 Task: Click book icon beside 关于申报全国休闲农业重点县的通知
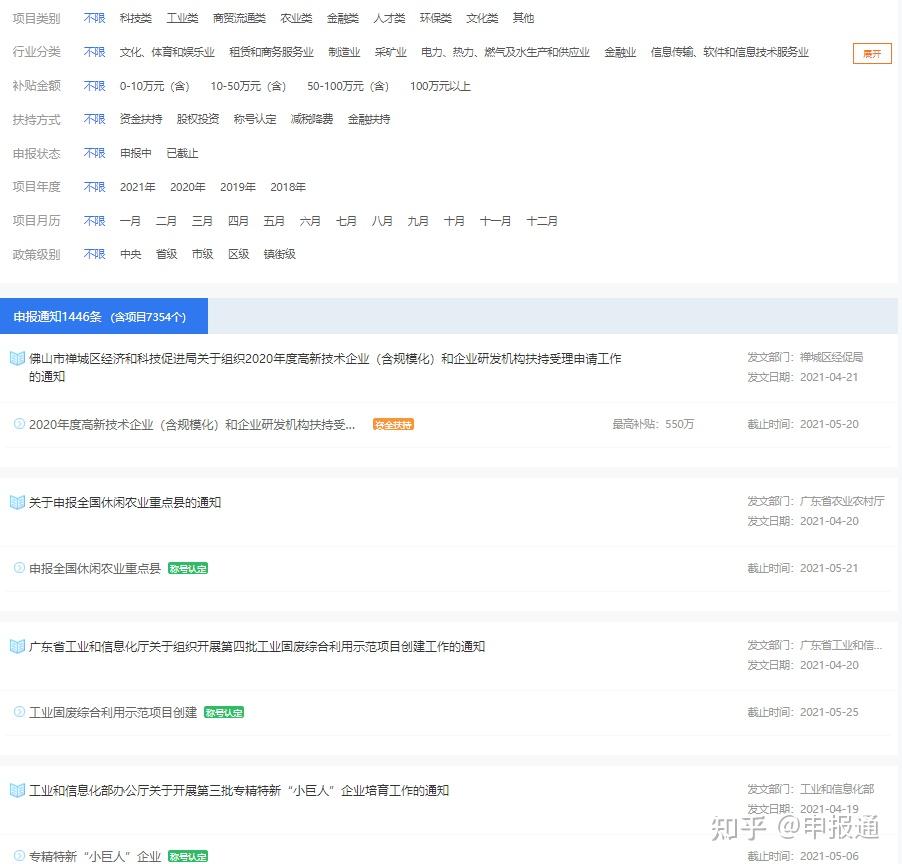coord(17,502)
